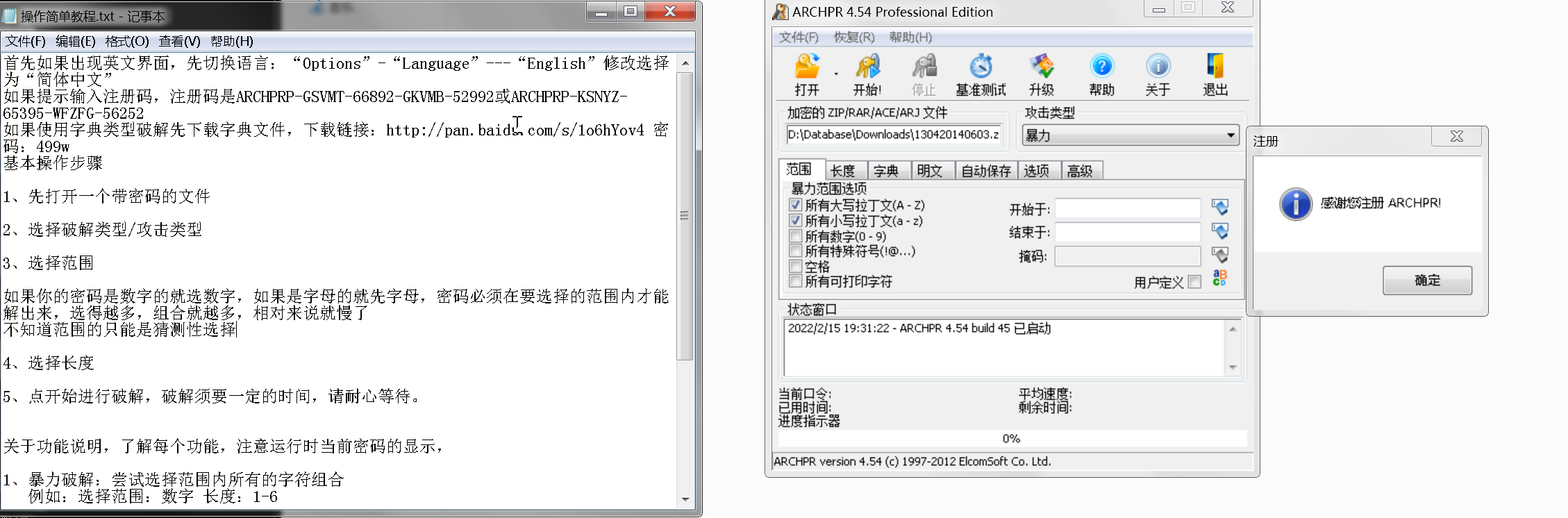Open help via the 帮助 toolbar icon

[x=1101, y=74]
